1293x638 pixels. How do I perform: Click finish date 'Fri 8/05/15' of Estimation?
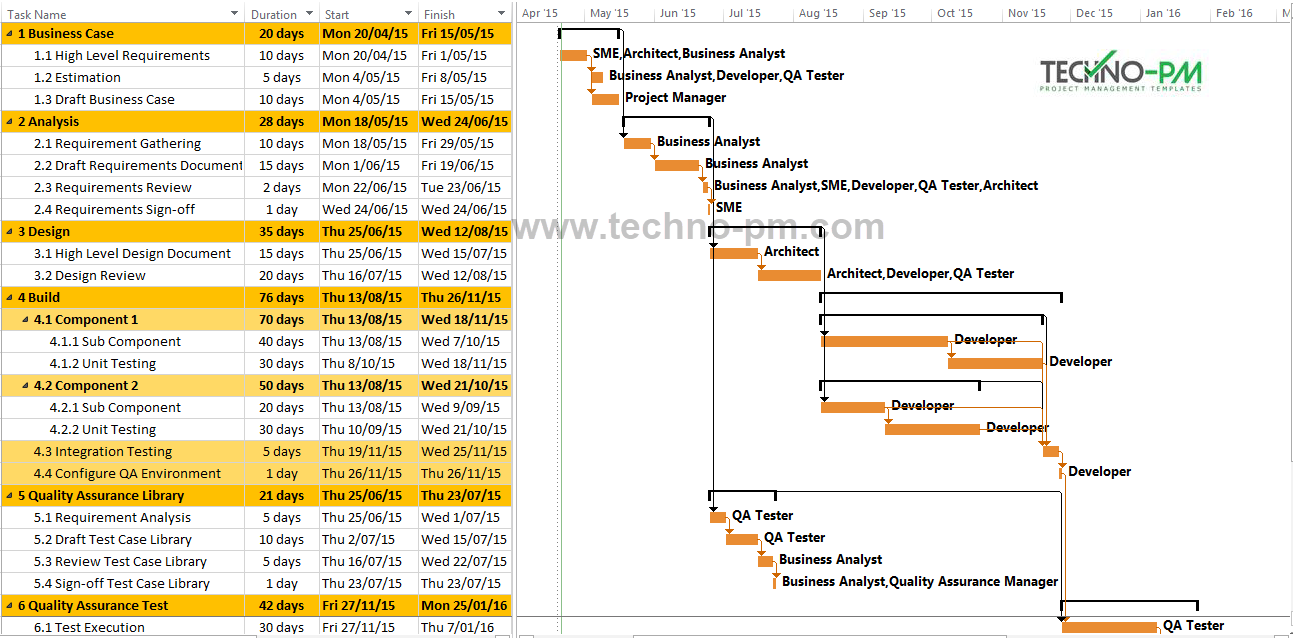(465, 78)
